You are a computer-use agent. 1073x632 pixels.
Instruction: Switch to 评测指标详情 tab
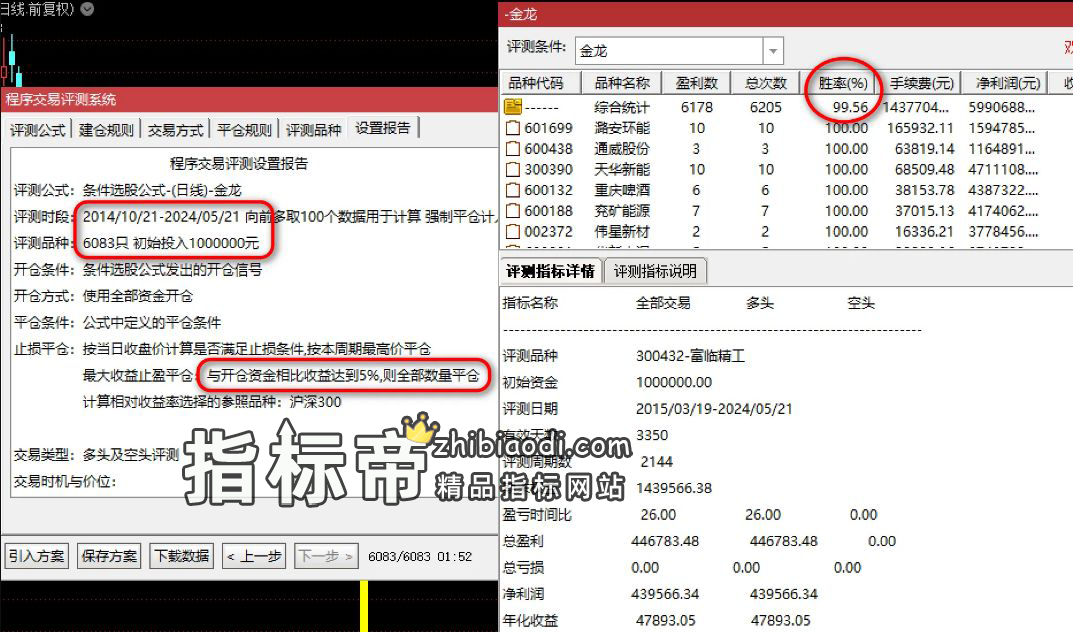tap(550, 272)
